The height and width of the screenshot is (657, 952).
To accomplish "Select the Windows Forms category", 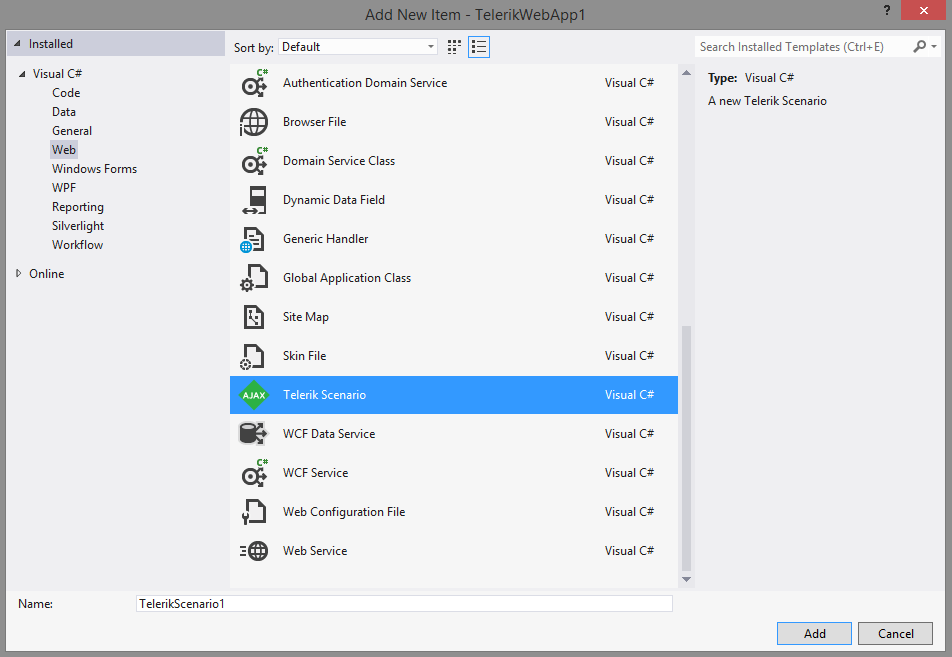I will (94, 169).
